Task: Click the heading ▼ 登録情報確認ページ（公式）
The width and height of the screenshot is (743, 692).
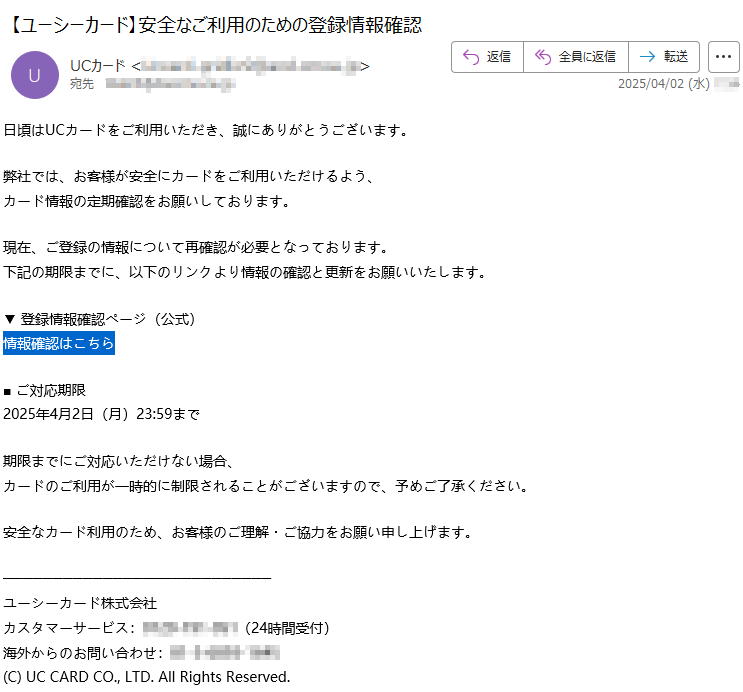Action: [x=99, y=319]
